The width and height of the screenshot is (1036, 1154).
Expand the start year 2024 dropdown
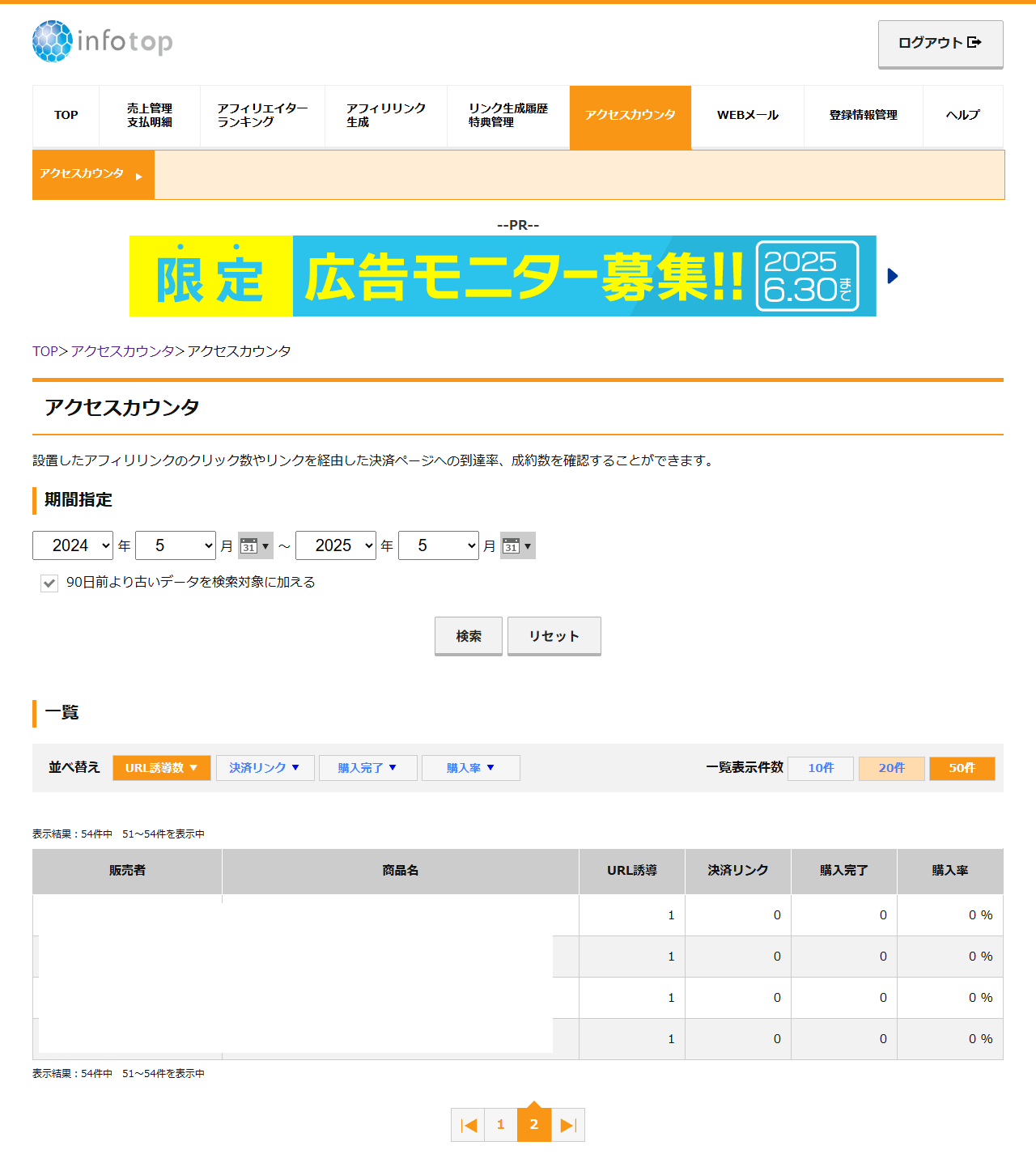pos(73,546)
